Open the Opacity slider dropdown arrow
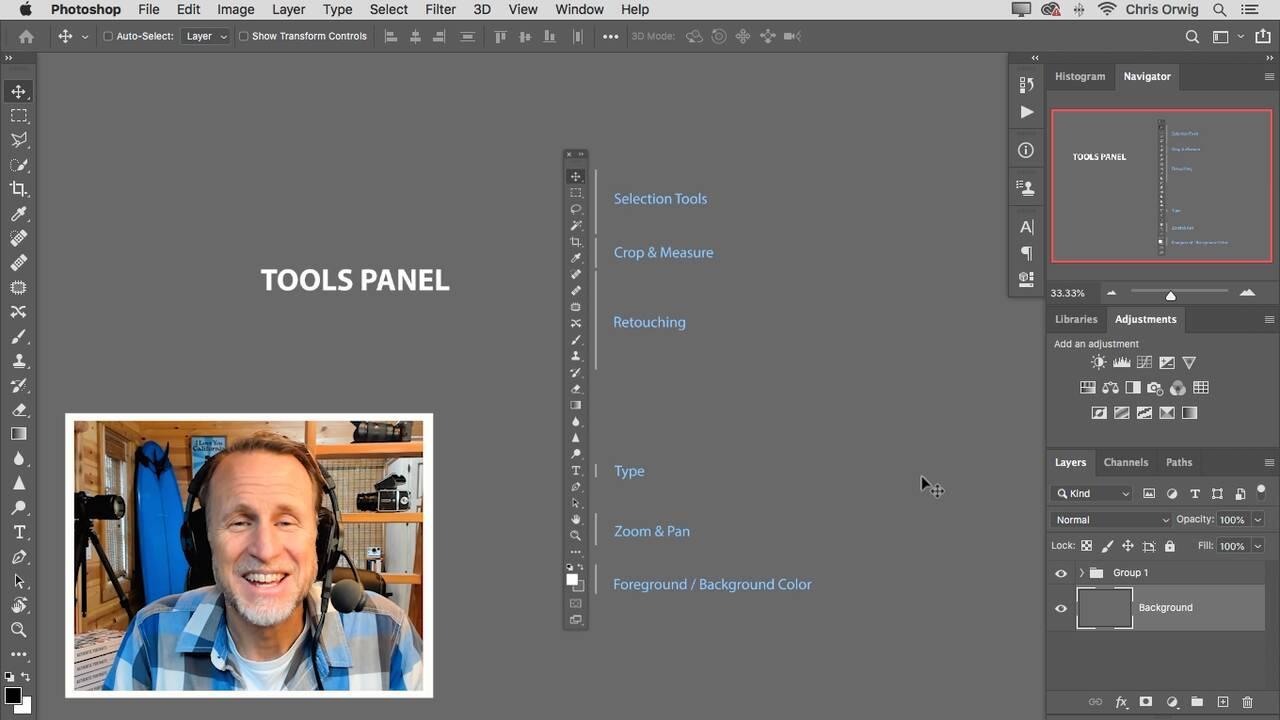 point(1258,520)
